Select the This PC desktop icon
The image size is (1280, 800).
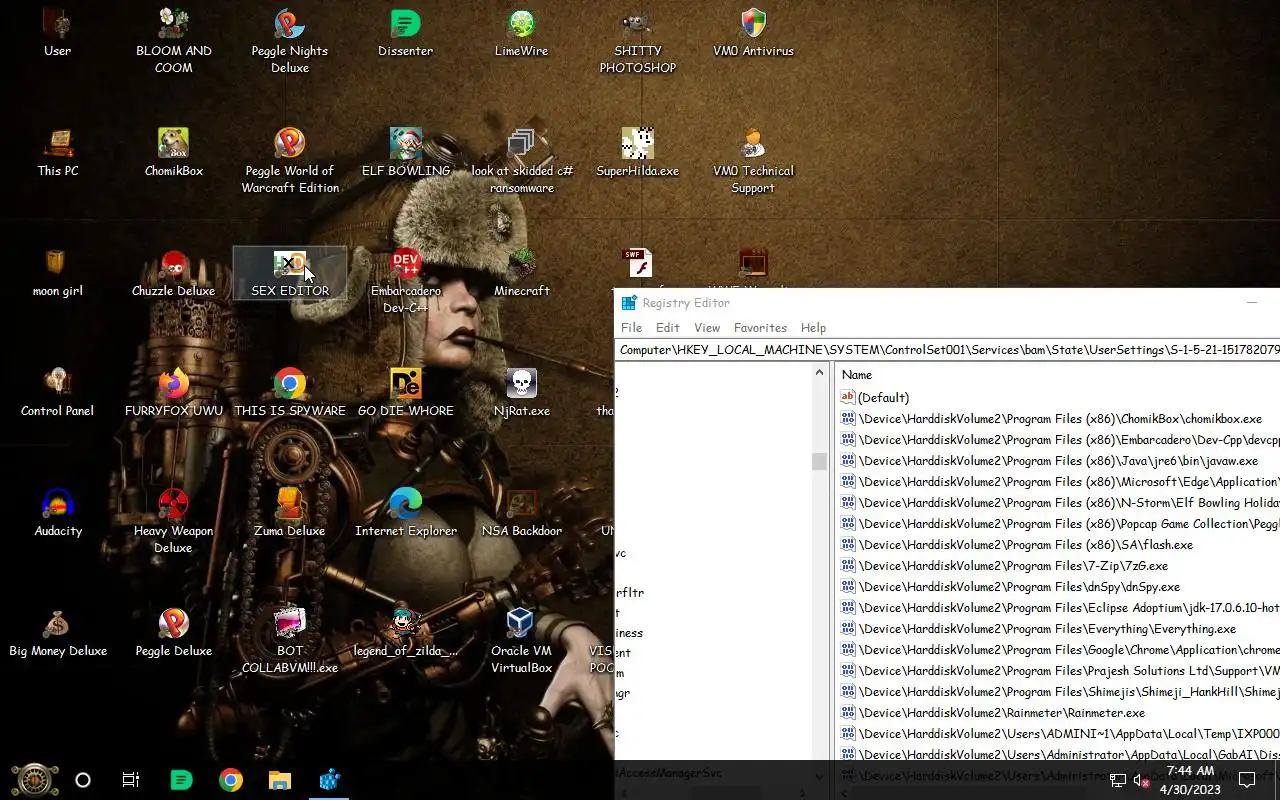coord(57,153)
